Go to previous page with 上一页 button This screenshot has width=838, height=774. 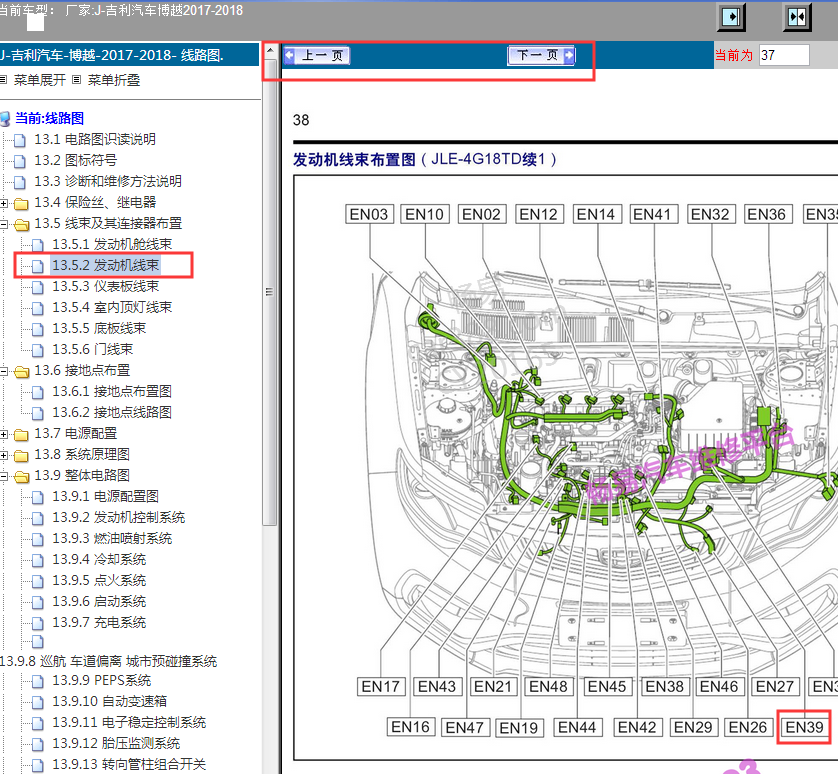[317, 55]
